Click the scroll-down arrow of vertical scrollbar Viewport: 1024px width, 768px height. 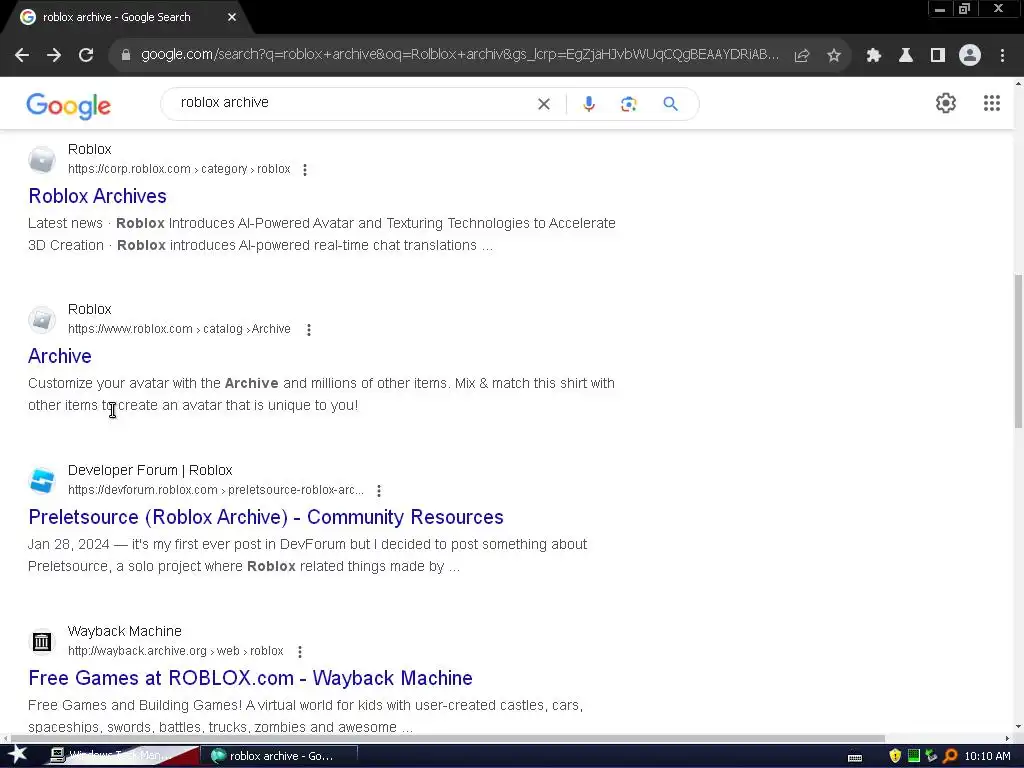coord(1018,727)
